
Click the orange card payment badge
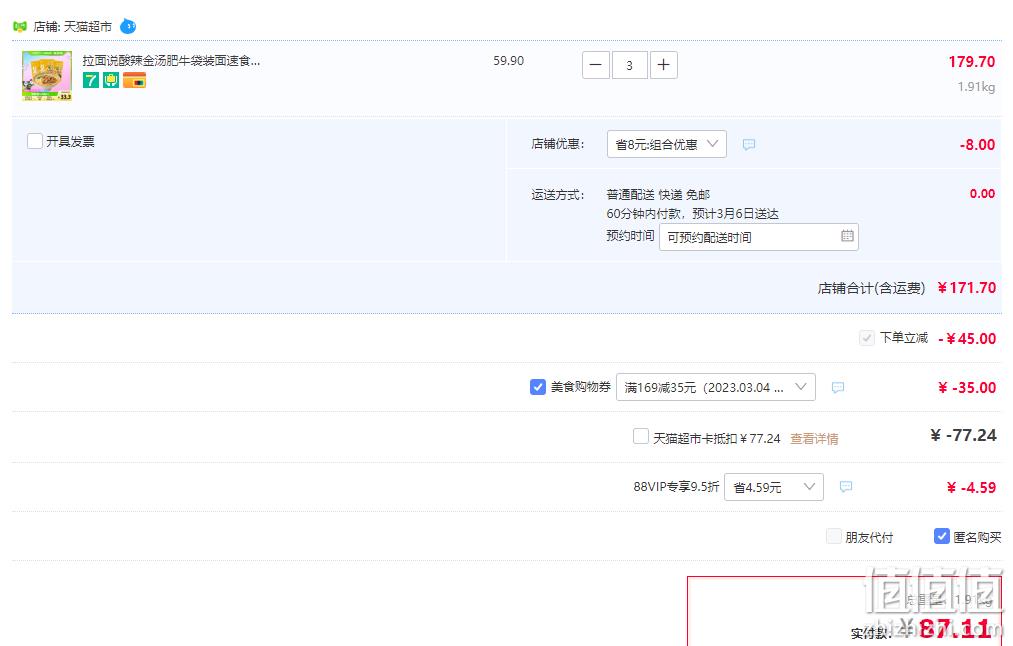[134, 80]
